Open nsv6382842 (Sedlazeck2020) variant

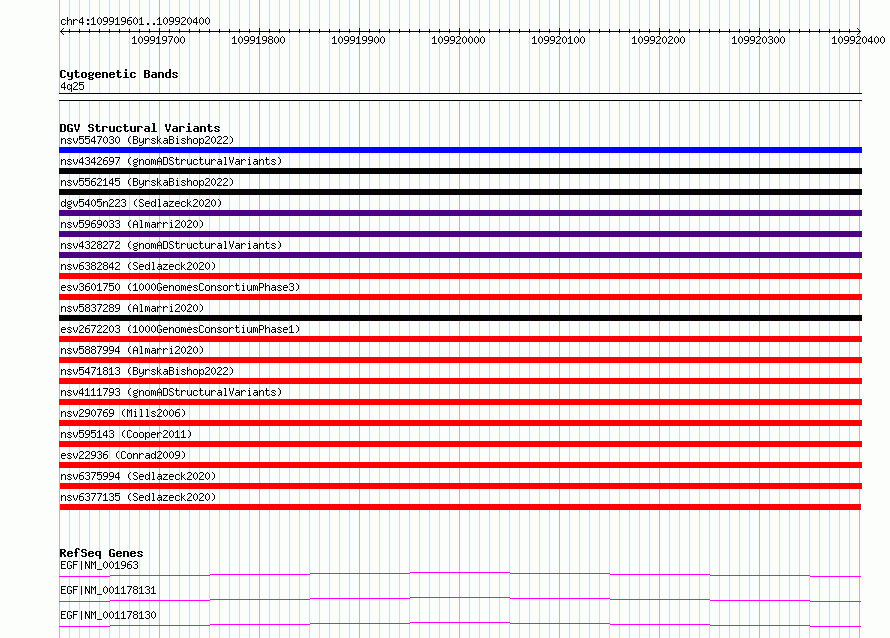click(x=138, y=266)
